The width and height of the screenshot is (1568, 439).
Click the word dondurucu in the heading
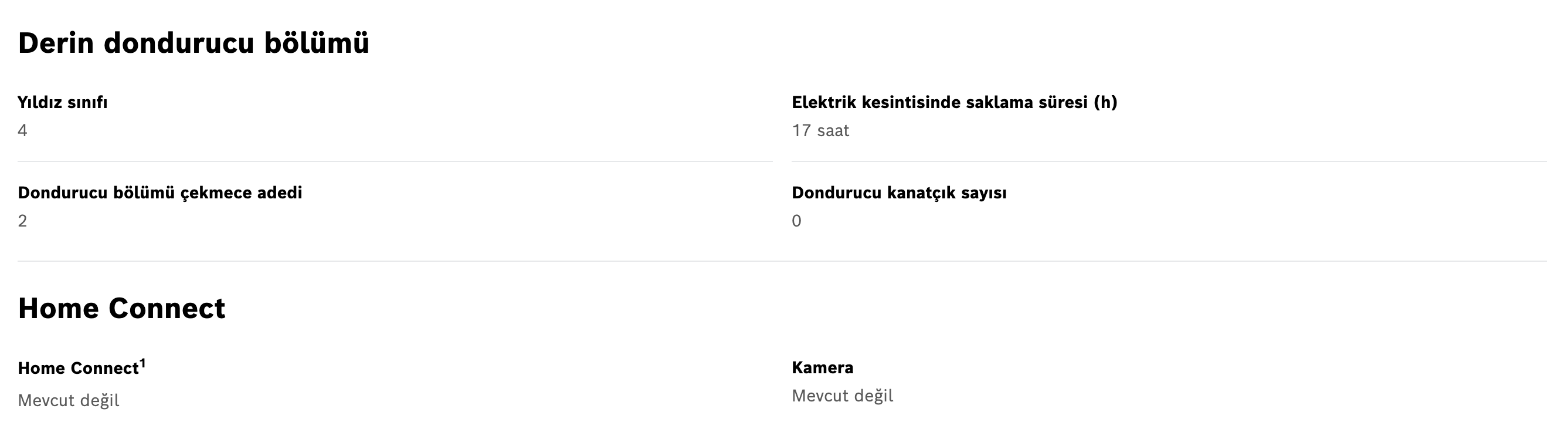click(x=178, y=43)
